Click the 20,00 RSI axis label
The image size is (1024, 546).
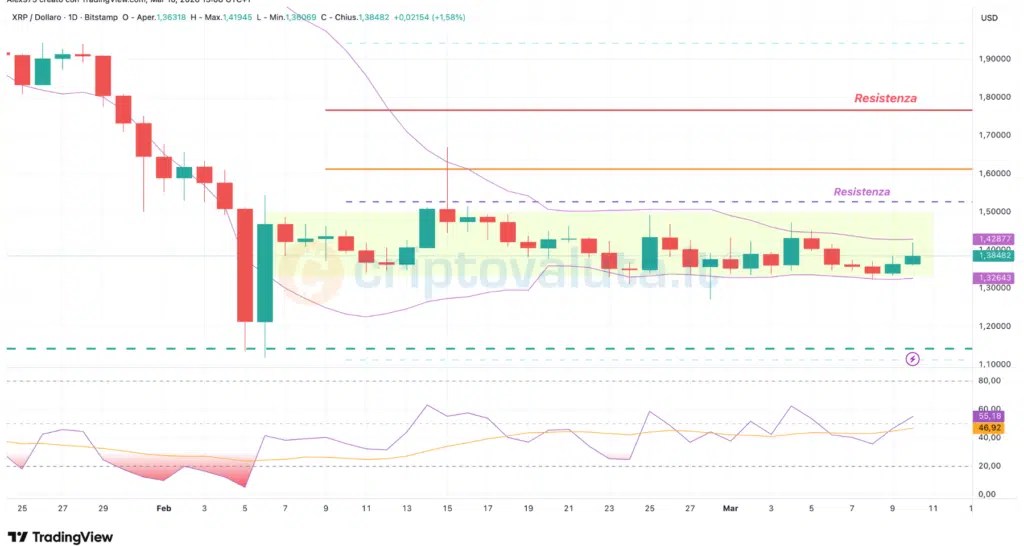989,466
